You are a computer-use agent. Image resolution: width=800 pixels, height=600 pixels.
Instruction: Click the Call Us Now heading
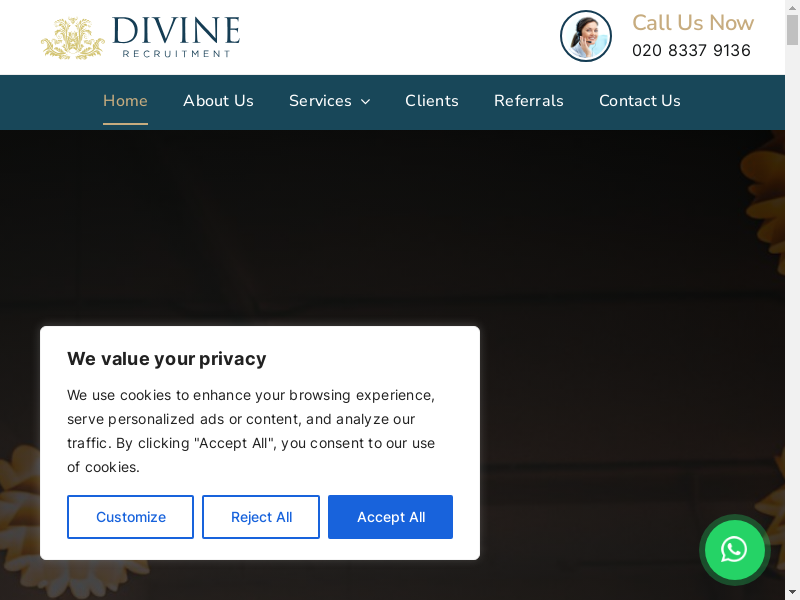coord(693,22)
